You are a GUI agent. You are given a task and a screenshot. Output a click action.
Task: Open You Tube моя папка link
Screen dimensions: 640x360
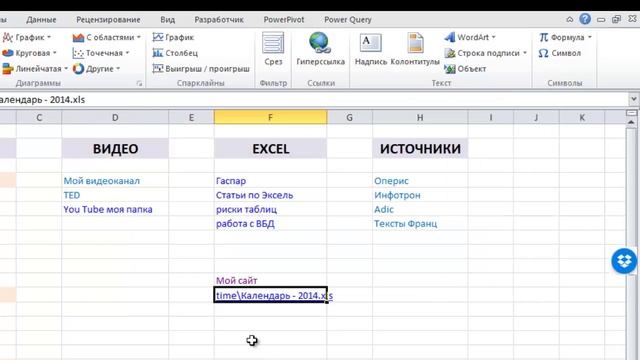[108, 209]
